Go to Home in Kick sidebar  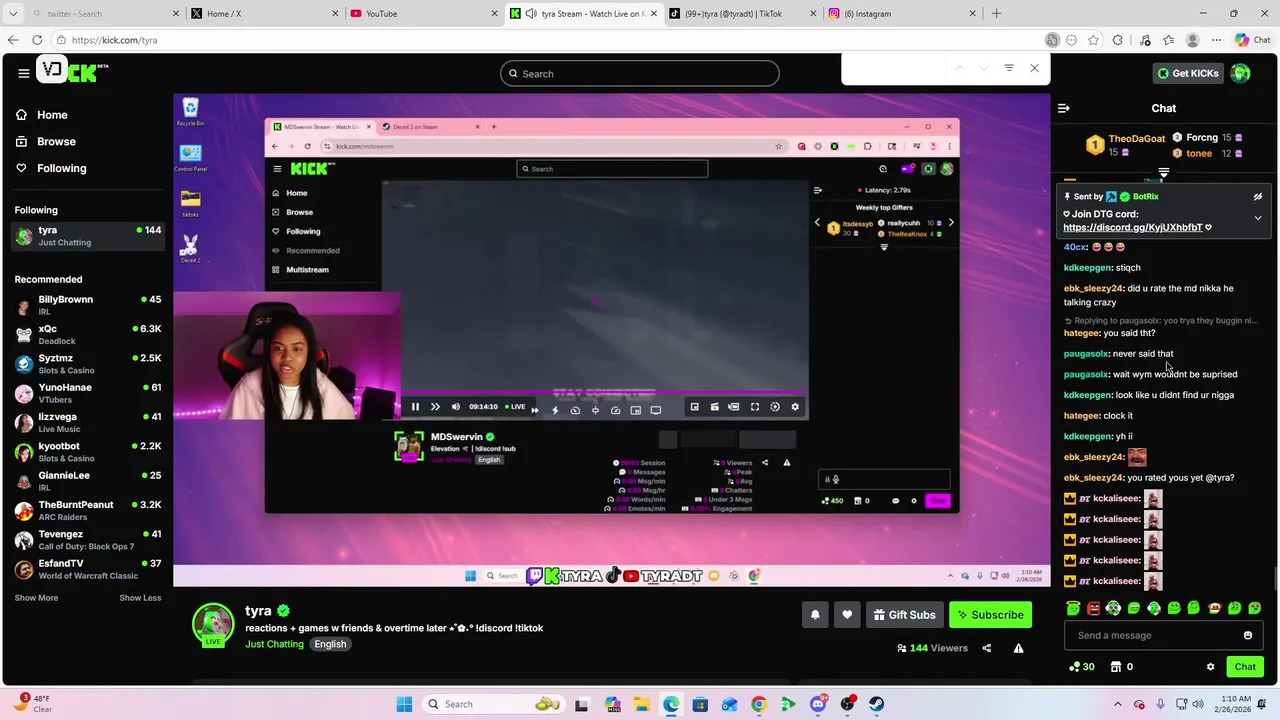[x=52, y=115]
